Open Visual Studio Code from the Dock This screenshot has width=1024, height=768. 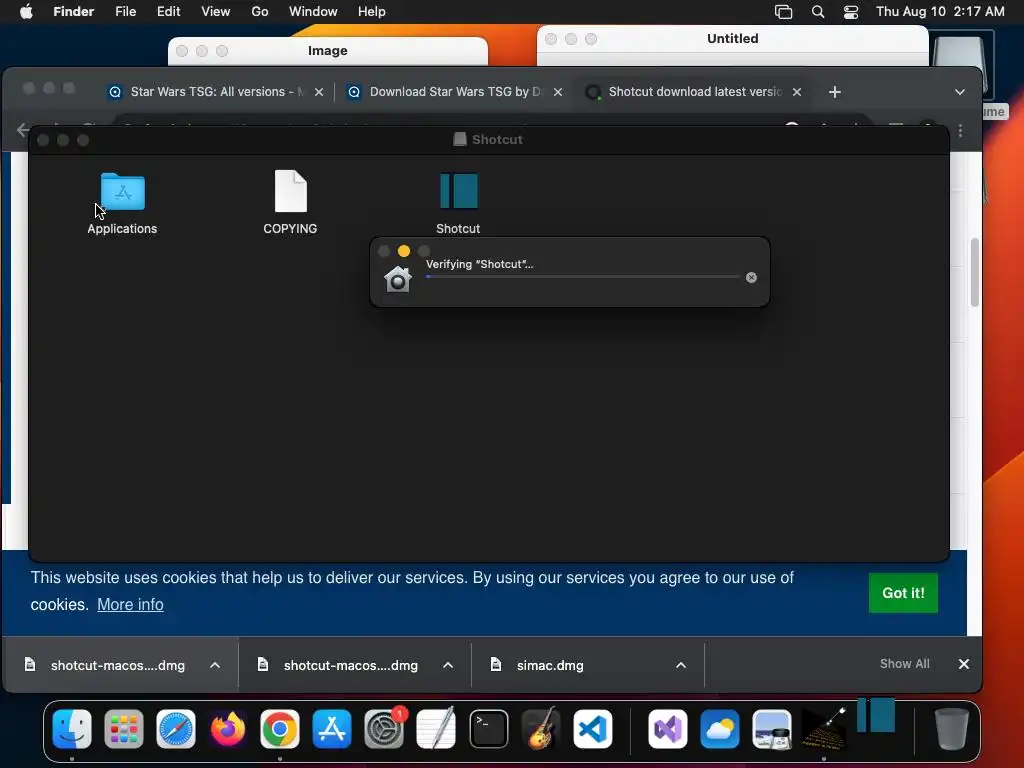pyautogui.click(x=592, y=728)
